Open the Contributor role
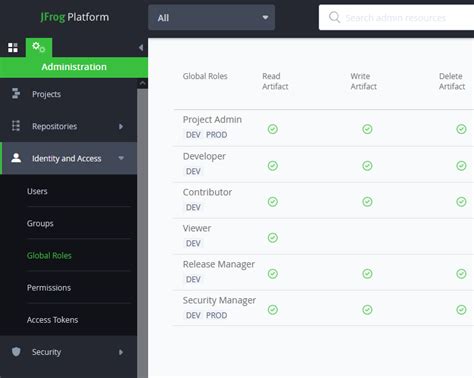Screen dimensions: 474x378 (207, 192)
